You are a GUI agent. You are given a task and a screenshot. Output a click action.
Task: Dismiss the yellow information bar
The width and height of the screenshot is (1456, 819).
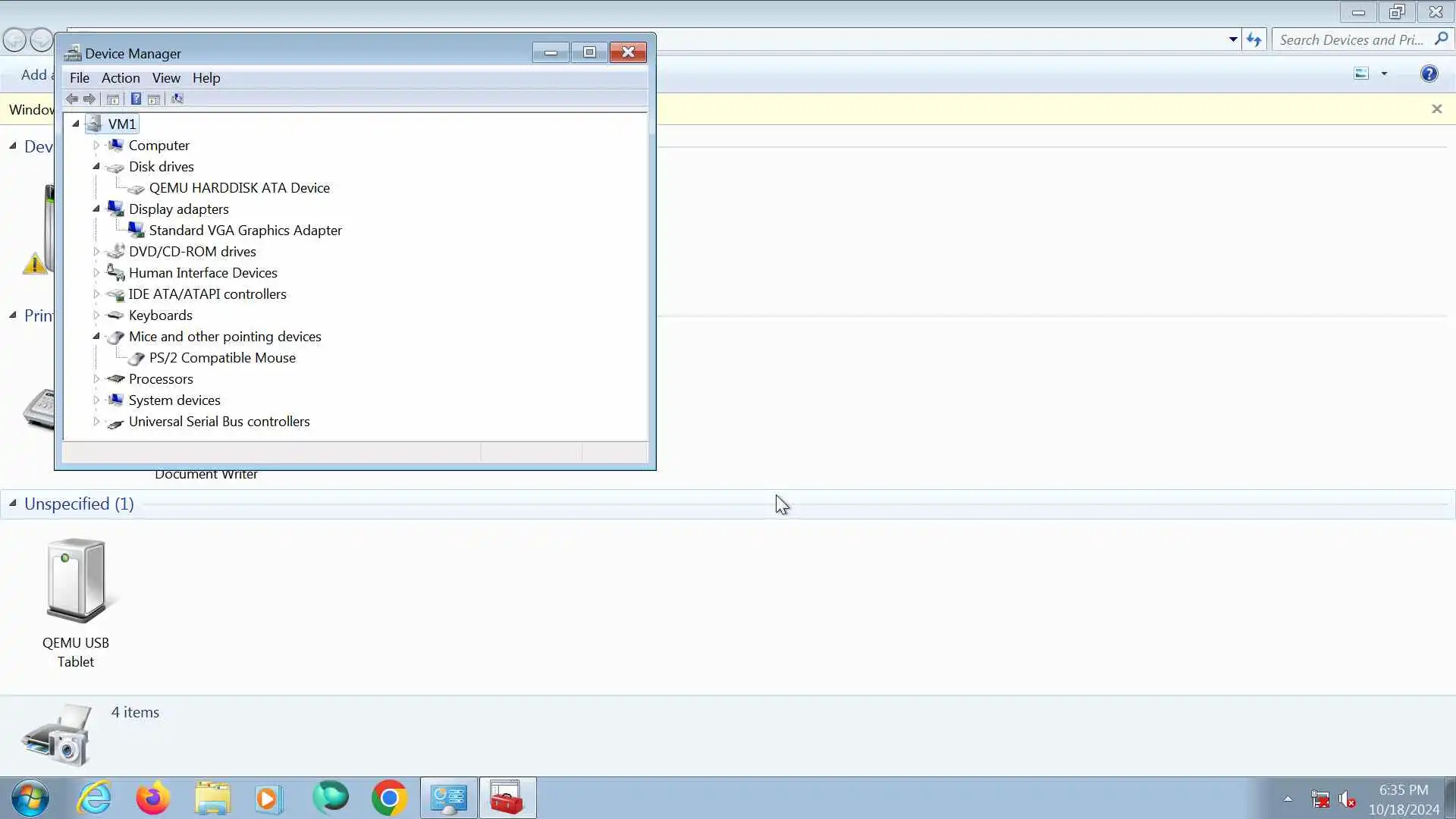(x=1436, y=109)
